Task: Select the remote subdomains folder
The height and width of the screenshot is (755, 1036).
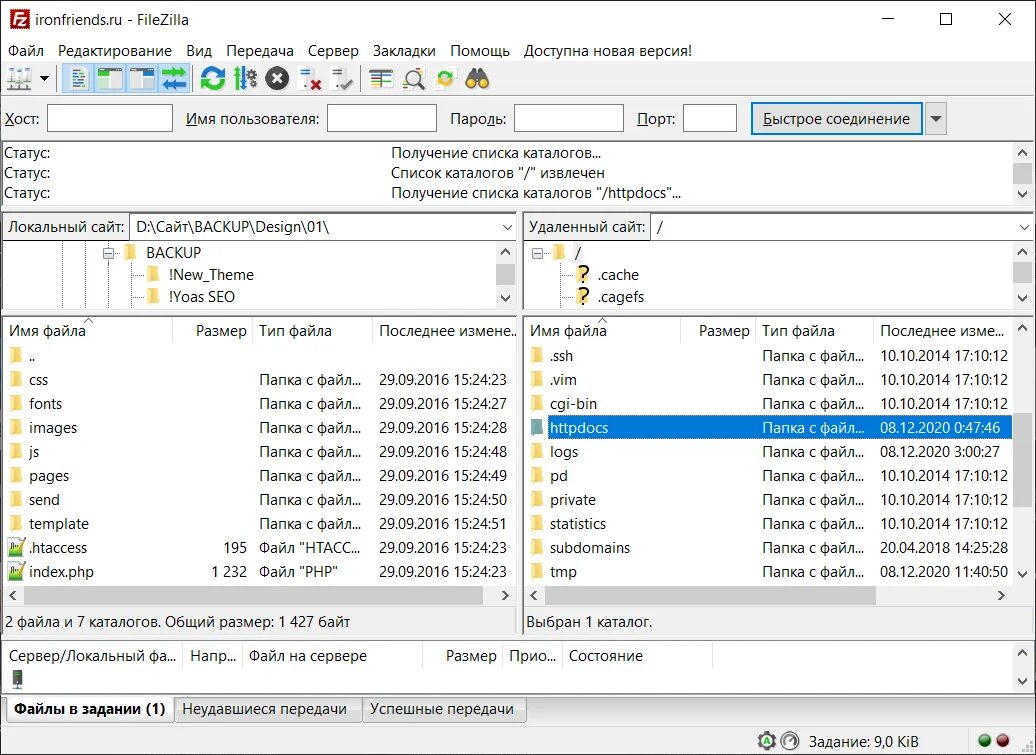Action: click(589, 548)
